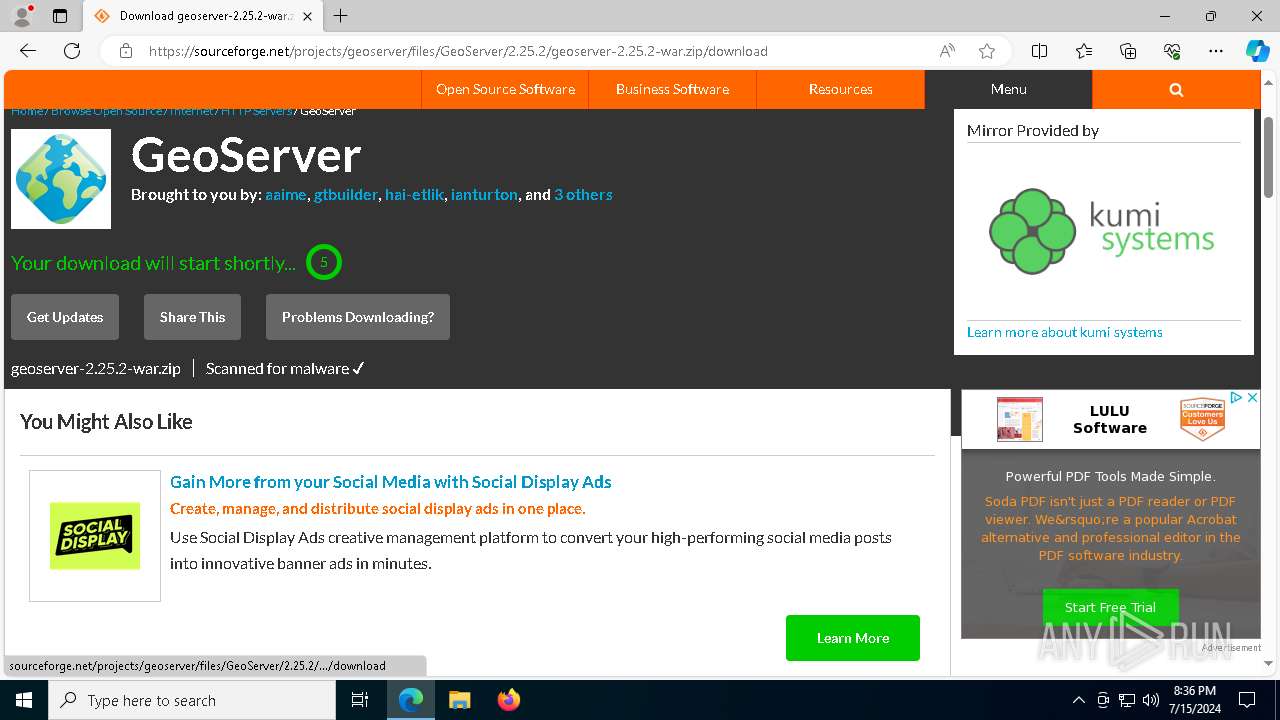Click the GeoServer project logo
Viewport: 1280px width, 720px height.
click(x=61, y=179)
